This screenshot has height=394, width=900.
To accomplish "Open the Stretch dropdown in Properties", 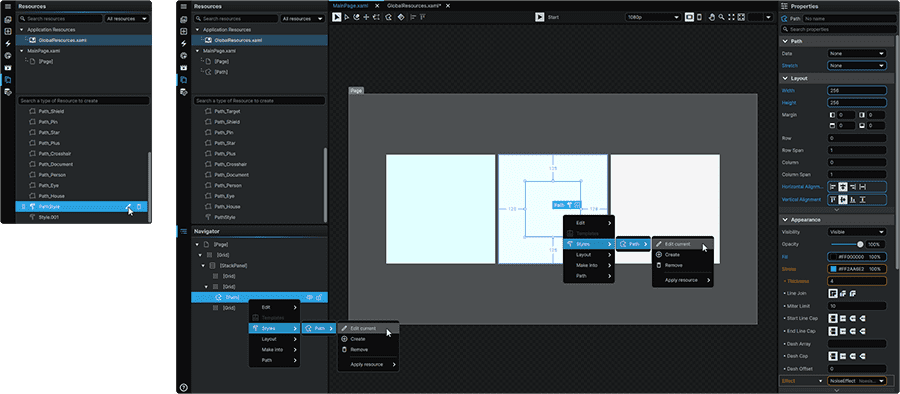I will 857,65.
